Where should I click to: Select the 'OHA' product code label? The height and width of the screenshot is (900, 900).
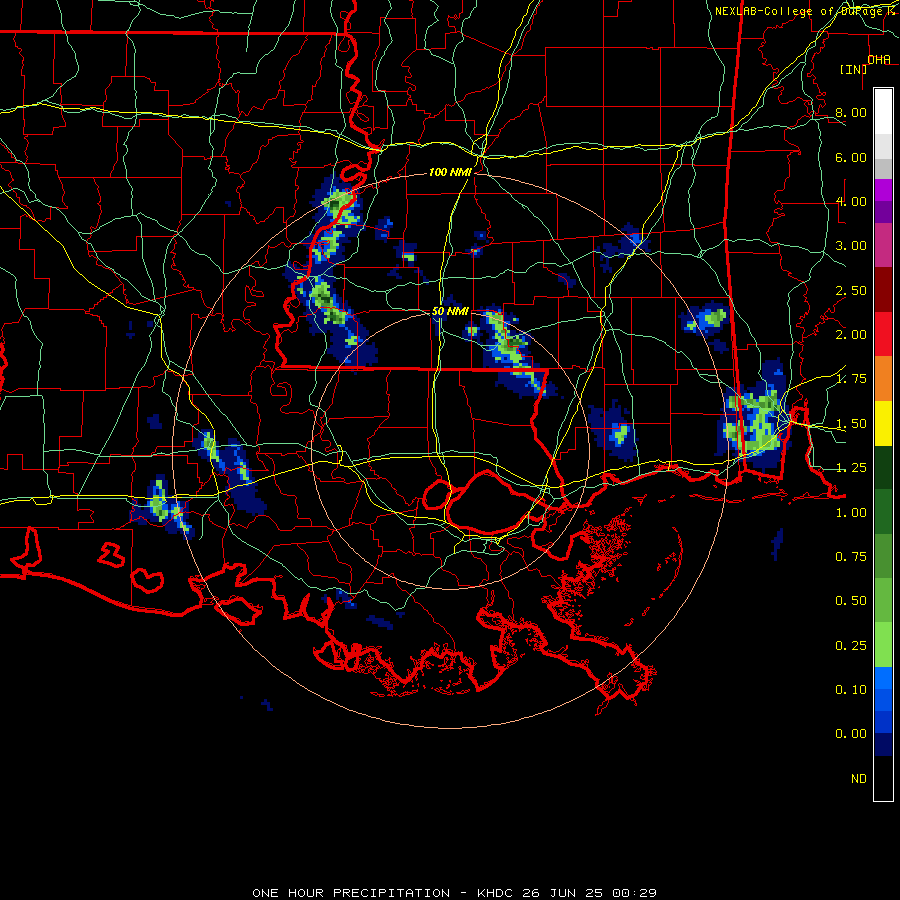(x=879, y=60)
